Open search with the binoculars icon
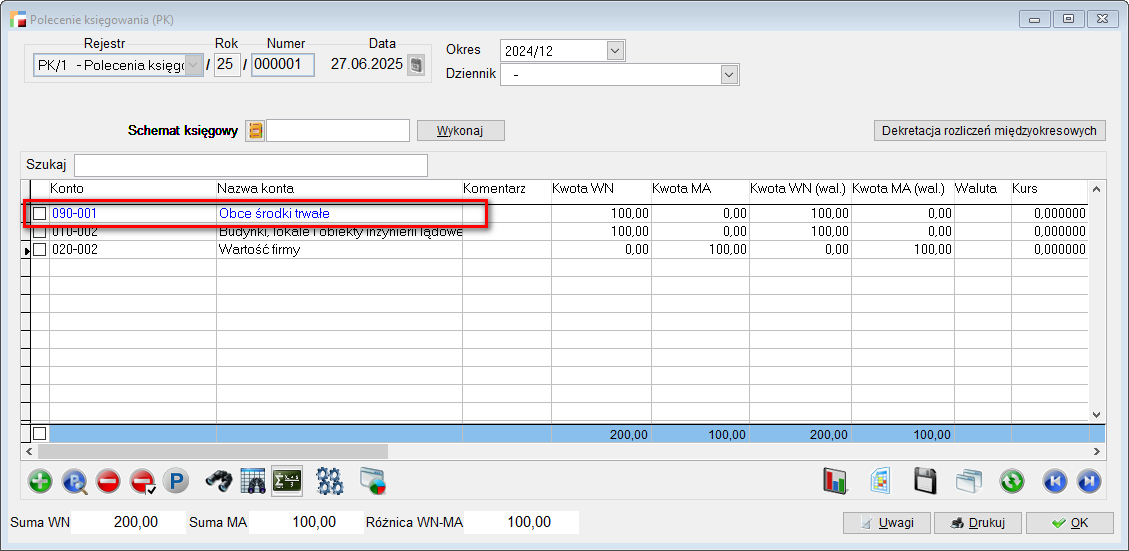Image resolution: width=1129 pixels, height=551 pixels. click(x=218, y=481)
